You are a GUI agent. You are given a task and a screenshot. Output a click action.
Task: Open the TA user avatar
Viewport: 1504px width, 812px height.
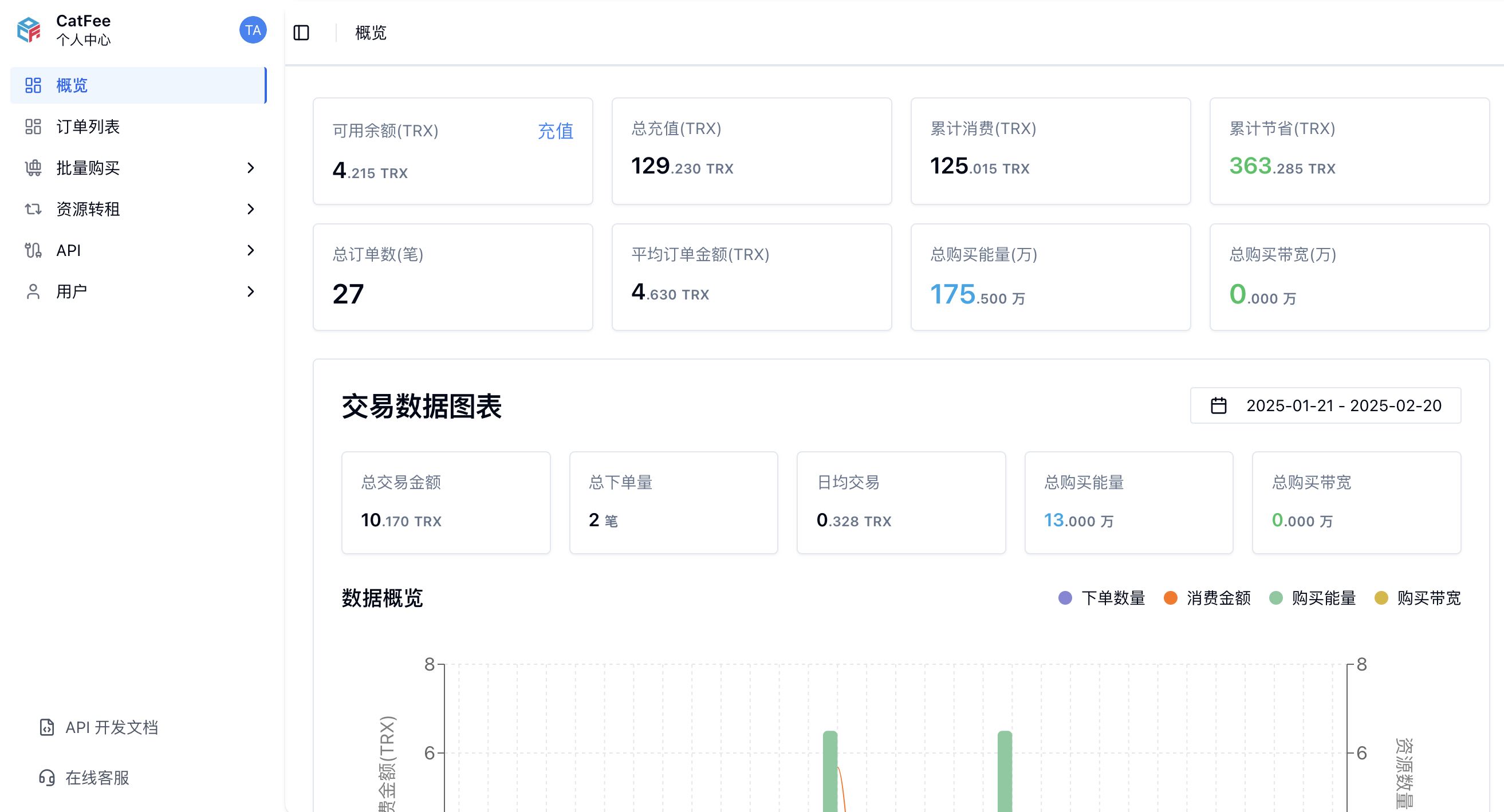coord(253,30)
